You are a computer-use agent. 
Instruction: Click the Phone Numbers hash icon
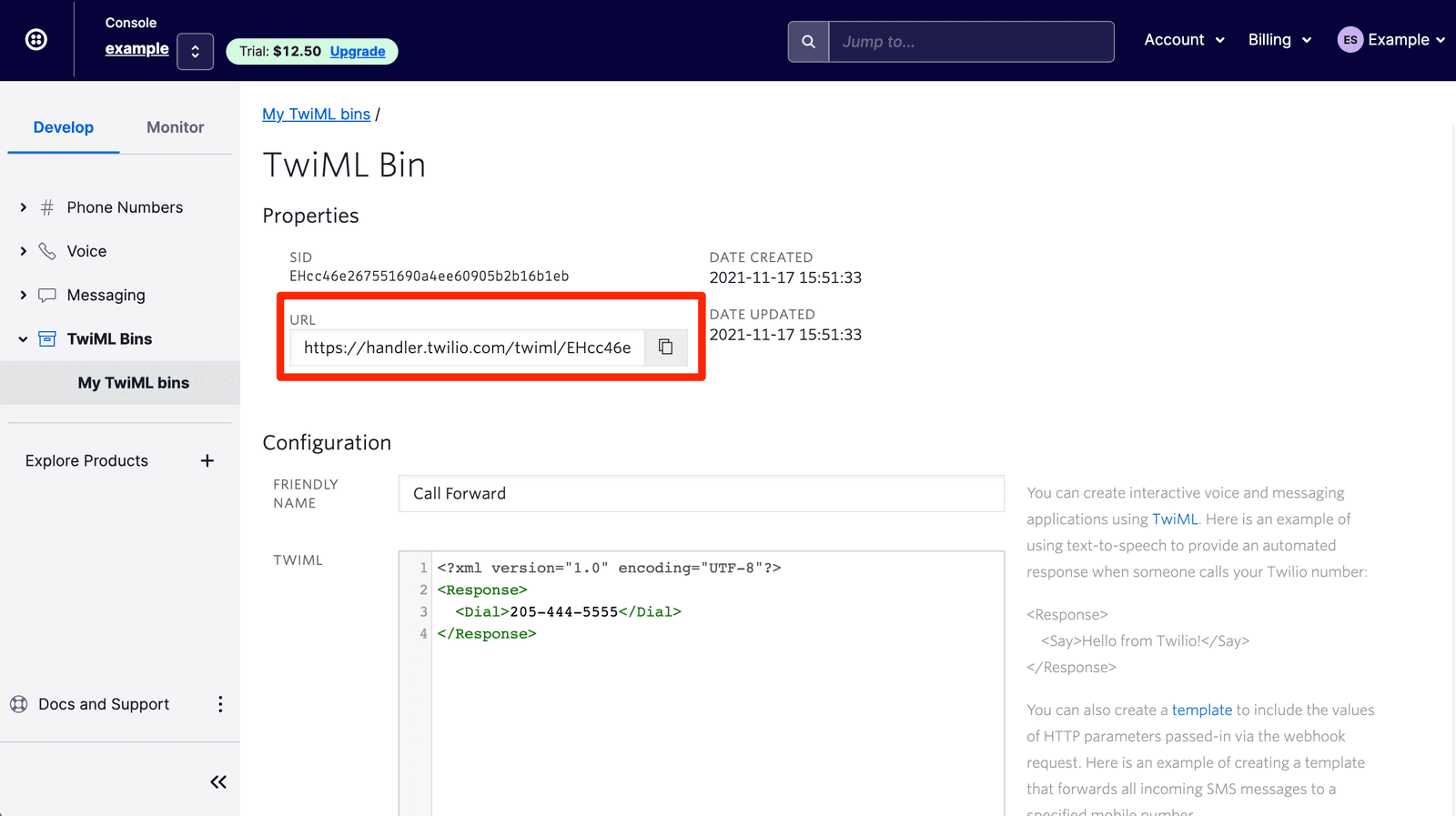[47, 207]
